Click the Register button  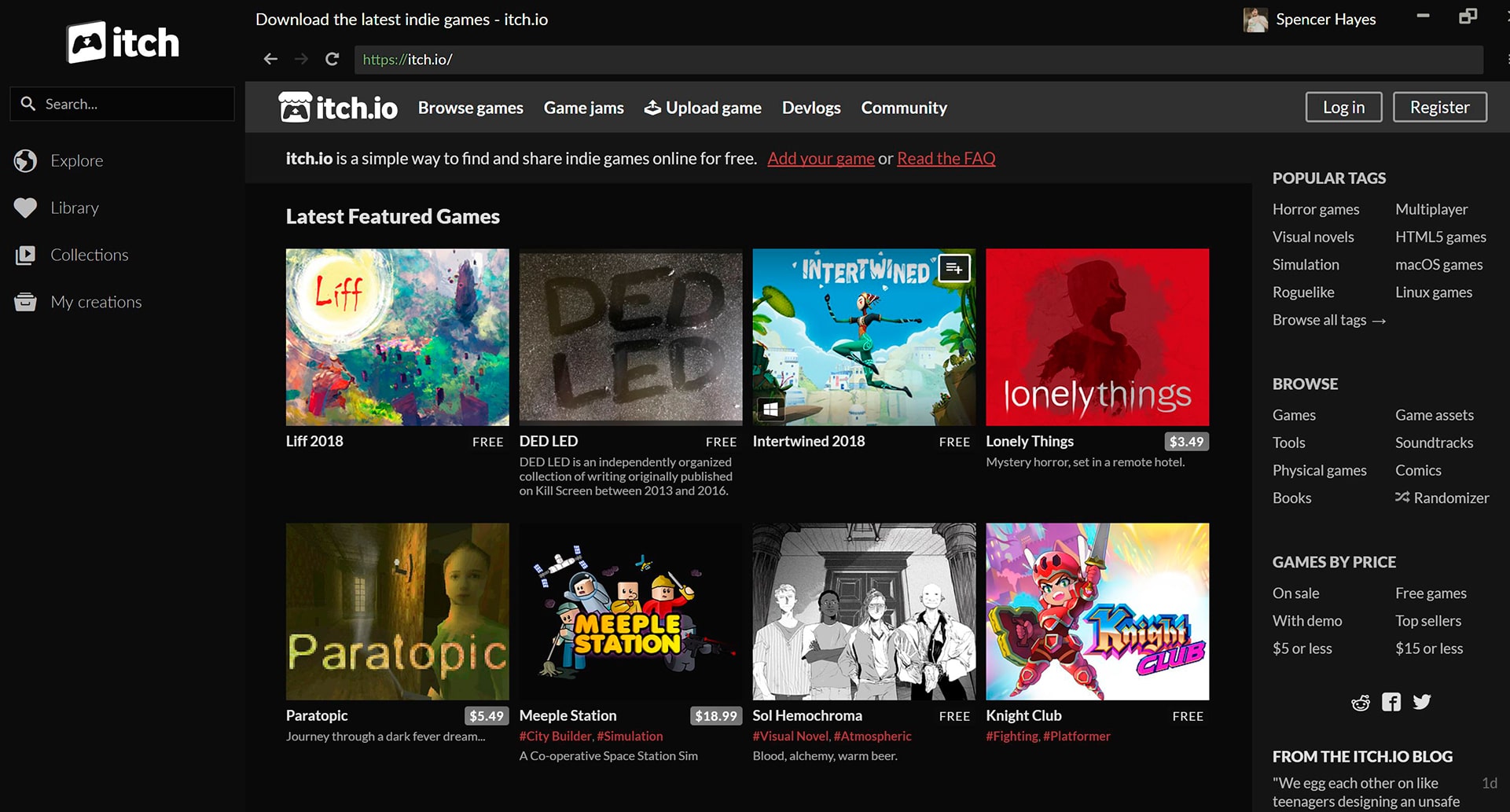[1439, 107]
